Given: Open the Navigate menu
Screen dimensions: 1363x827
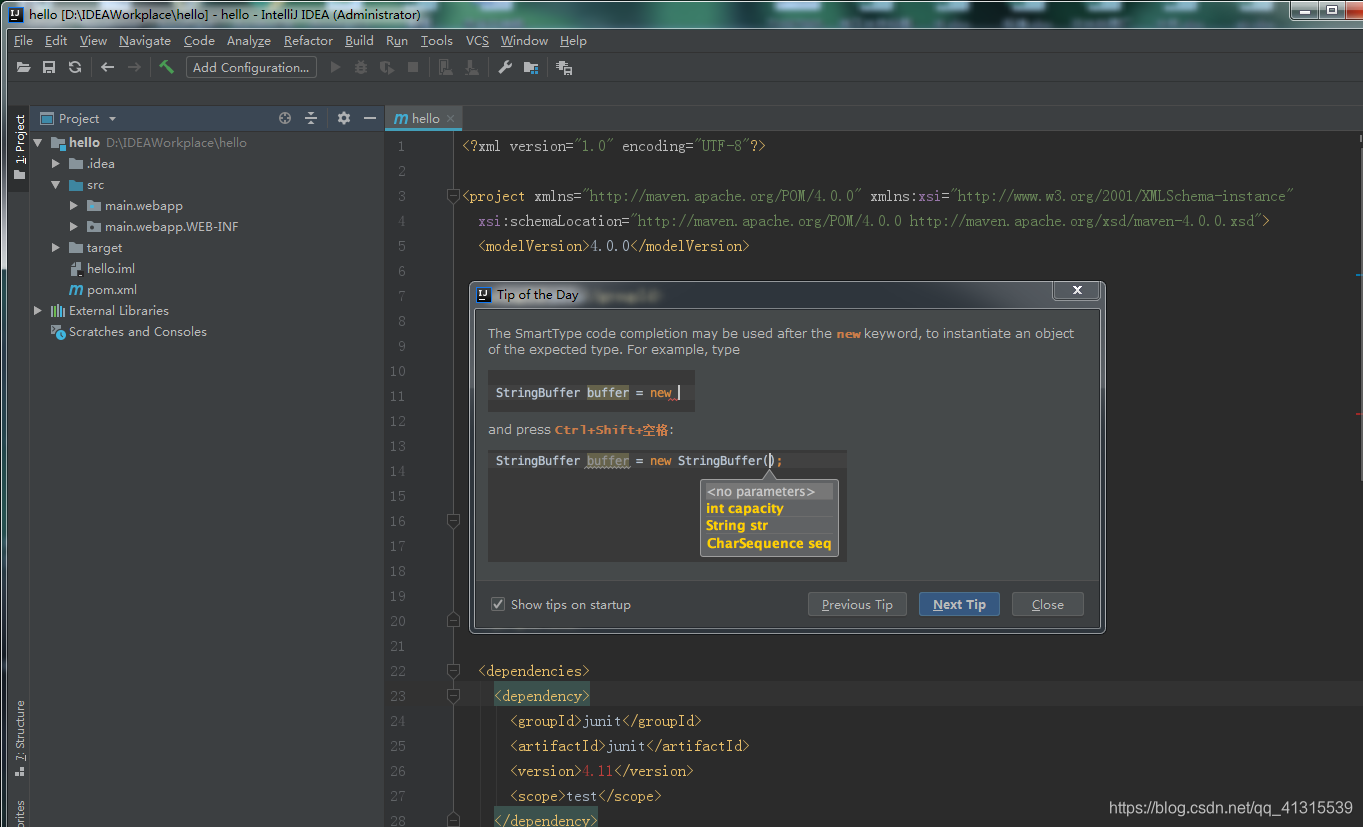Looking at the screenshot, I should (145, 41).
